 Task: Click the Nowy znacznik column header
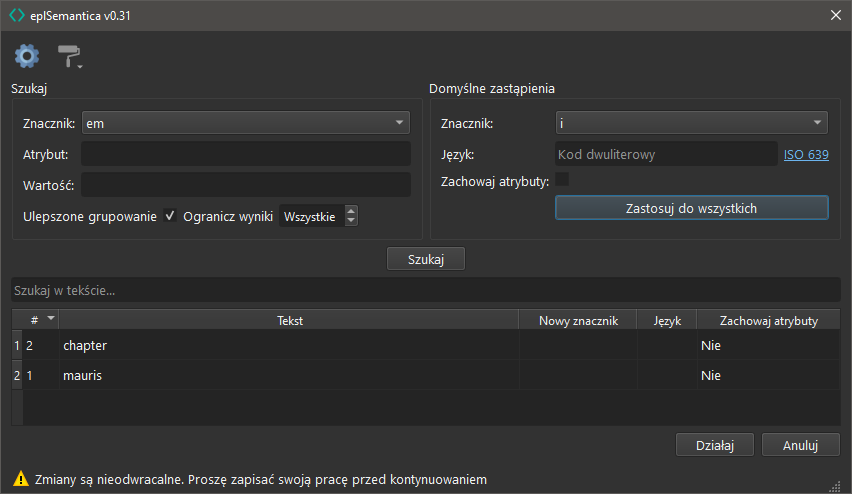[x=578, y=320]
